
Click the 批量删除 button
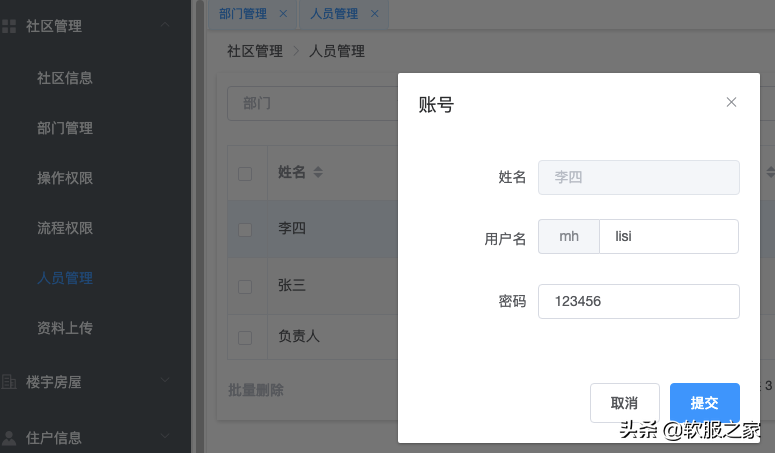tap(256, 390)
